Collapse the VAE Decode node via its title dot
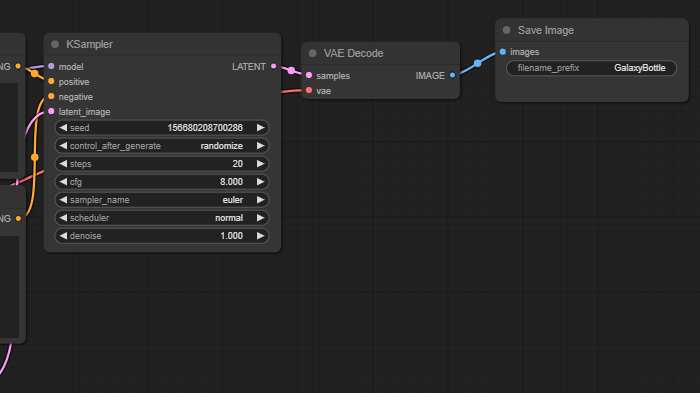The height and width of the screenshot is (393, 700). point(312,53)
